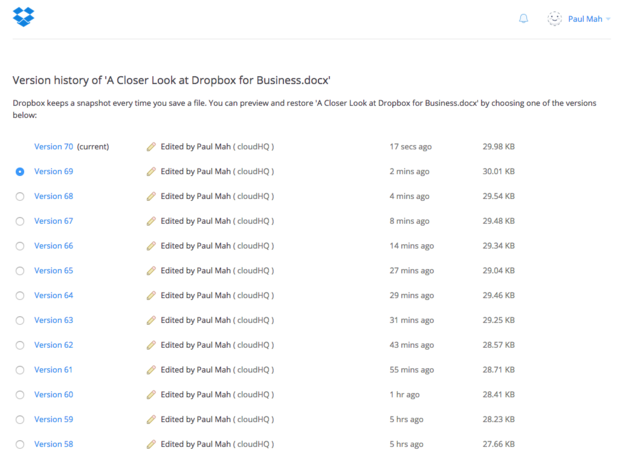
Task: Click pencil icon in Version 59 row
Action: tap(151, 419)
